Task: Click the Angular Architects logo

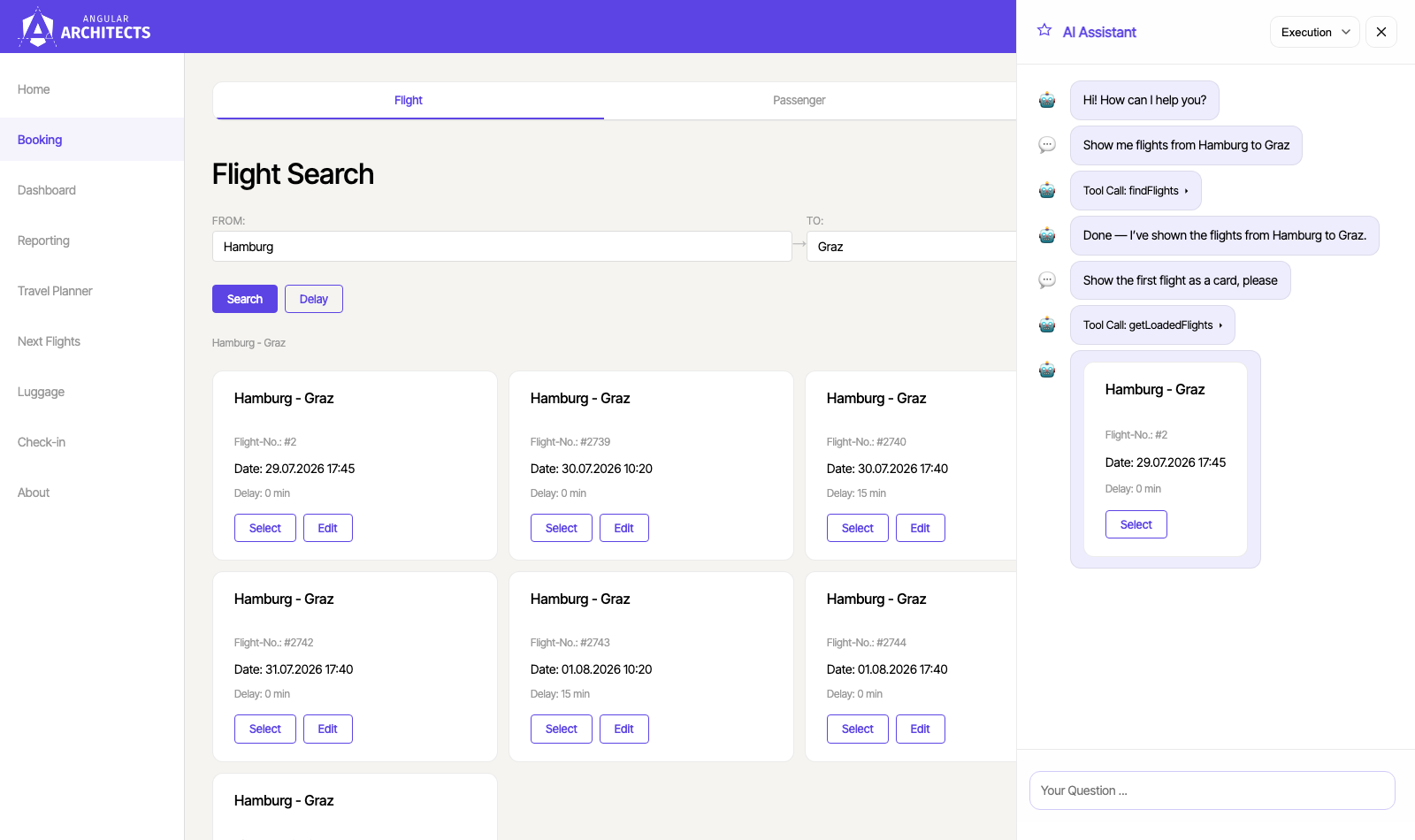Action: (84, 27)
